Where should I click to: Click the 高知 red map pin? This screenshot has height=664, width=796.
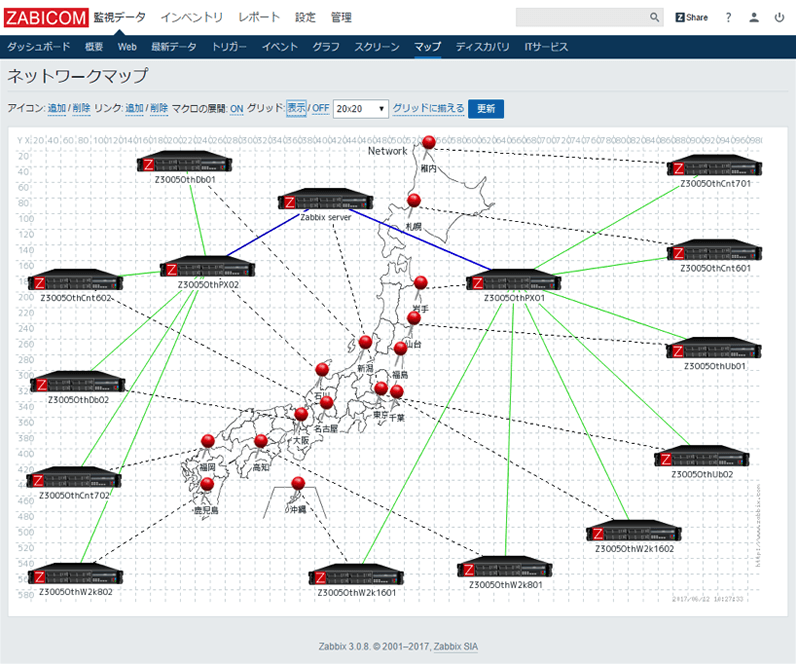261,441
